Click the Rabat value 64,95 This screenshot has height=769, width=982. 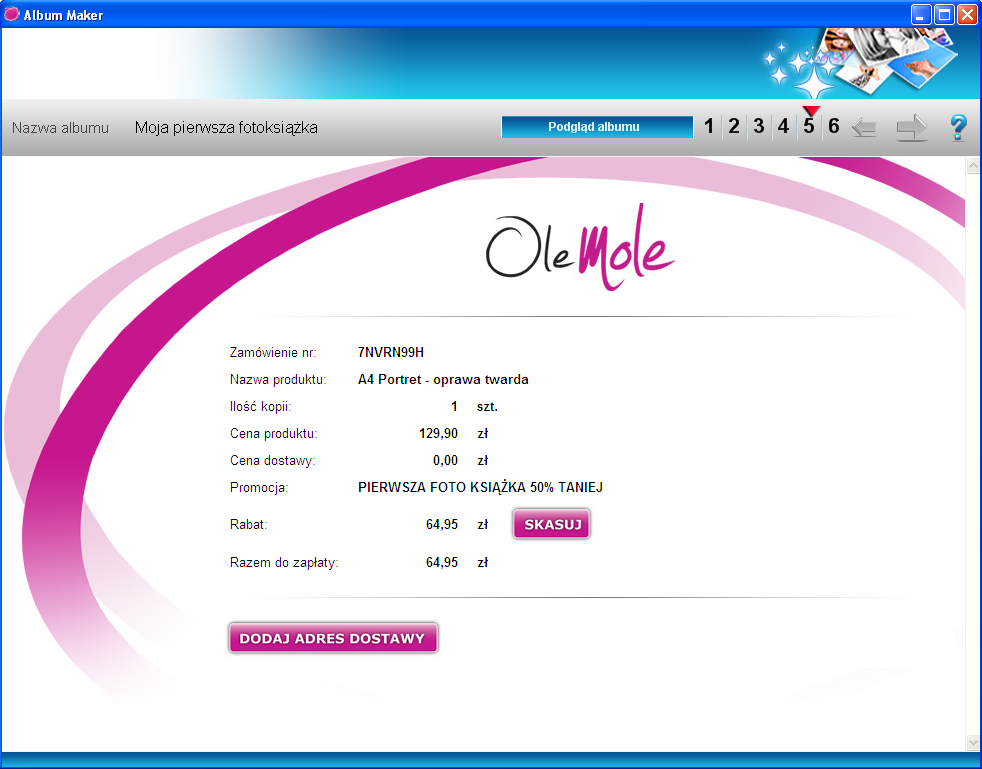click(x=442, y=524)
